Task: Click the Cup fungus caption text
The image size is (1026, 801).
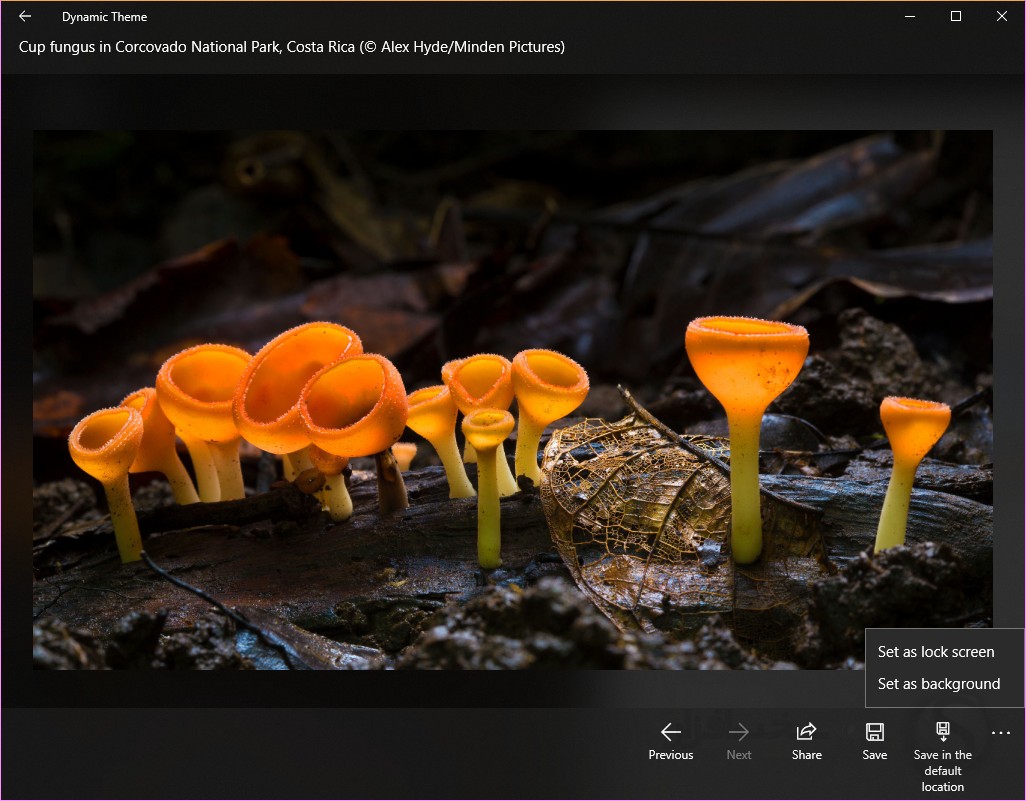Action: coord(292,47)
